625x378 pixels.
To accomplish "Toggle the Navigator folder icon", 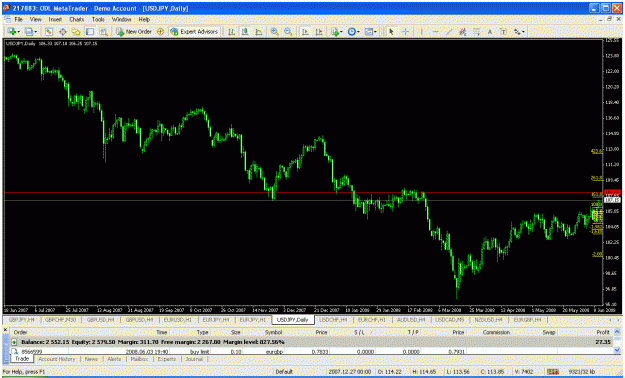I will click(x=76, y=32).
